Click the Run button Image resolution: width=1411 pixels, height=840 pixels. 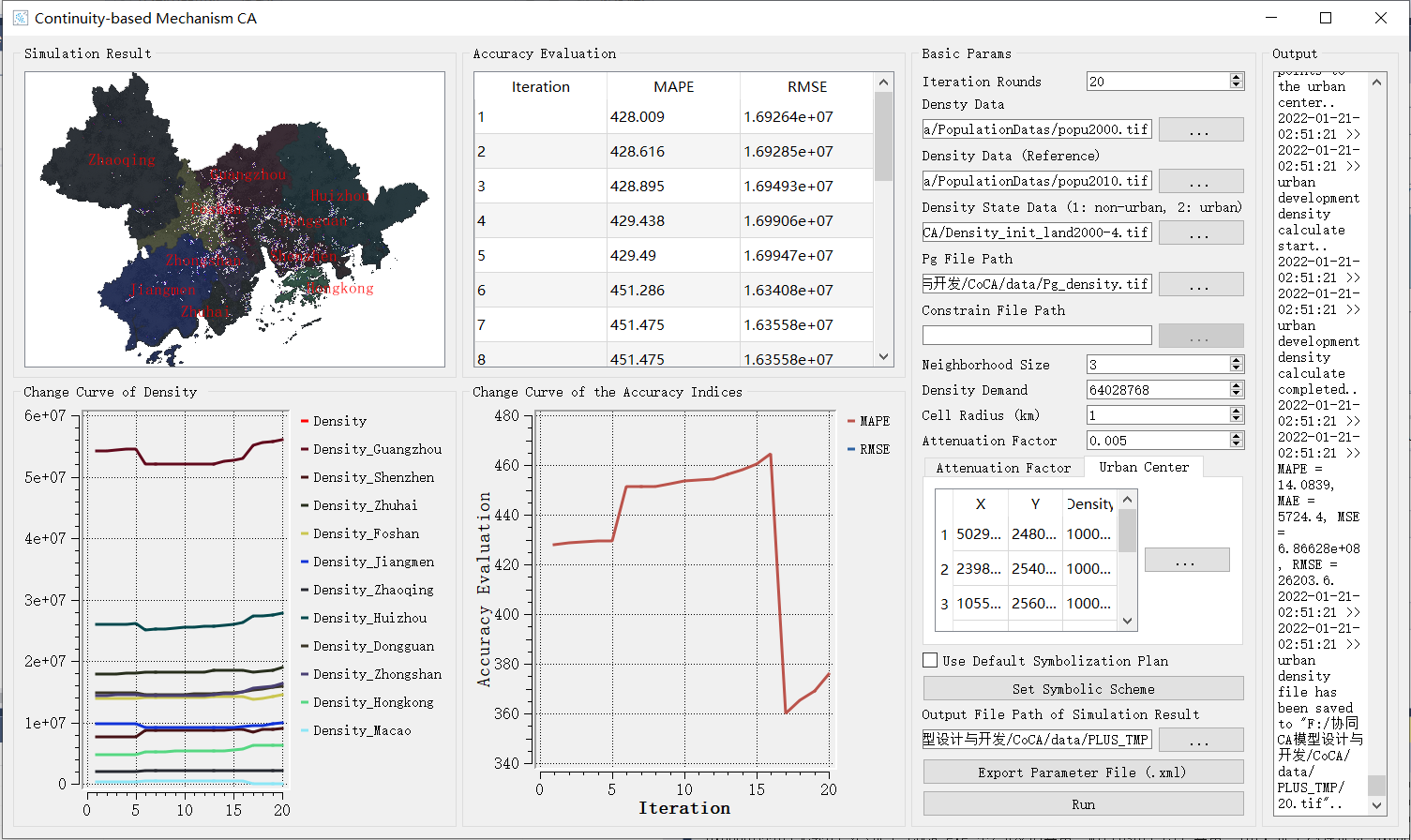coord(1083,804)
